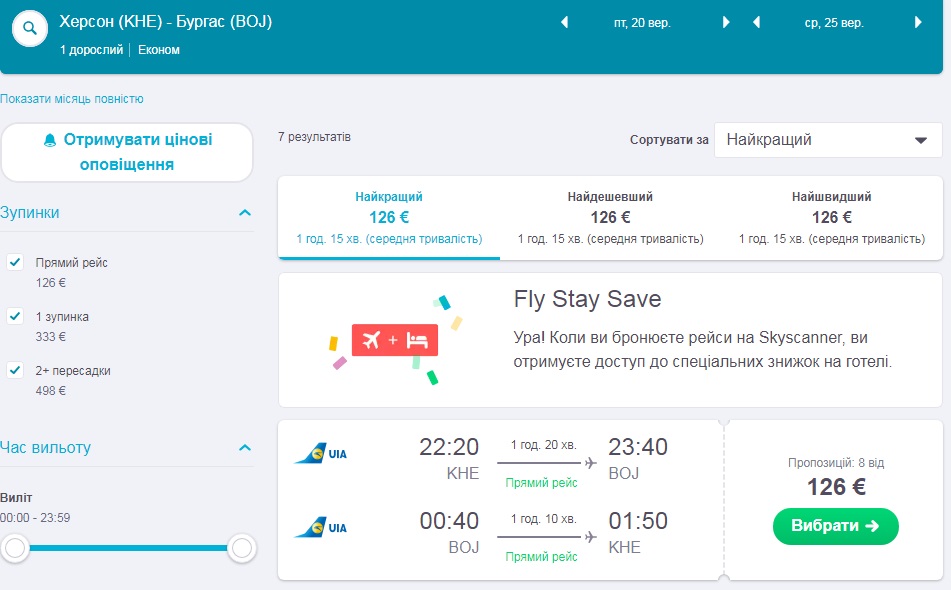Go to previous departure date arrow

pyautogui.click(x=564, y=22)
